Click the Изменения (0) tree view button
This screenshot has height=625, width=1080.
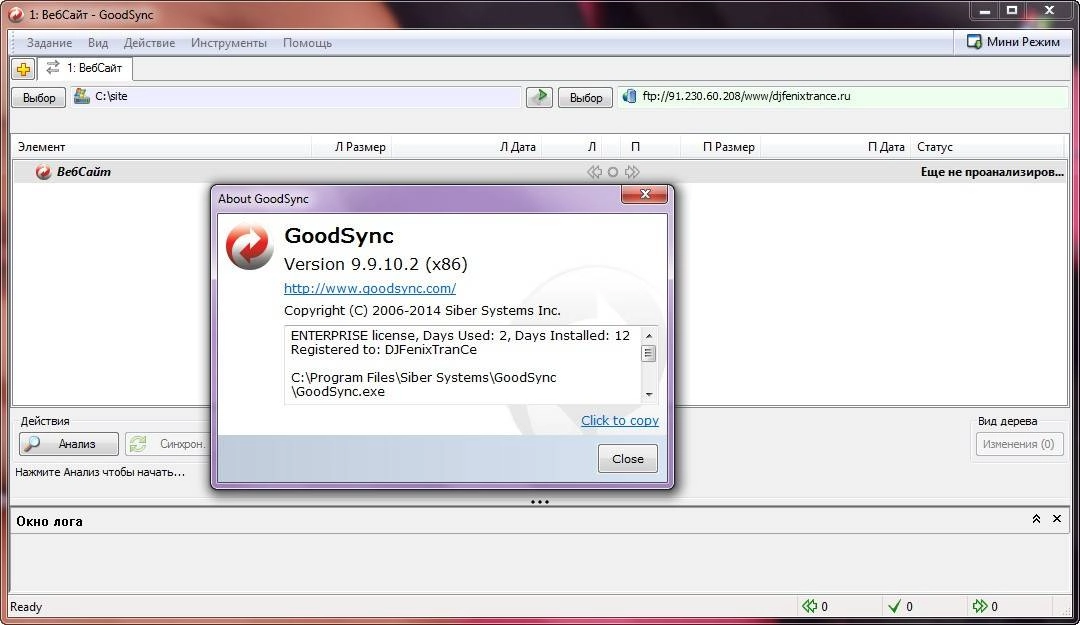1019,444
